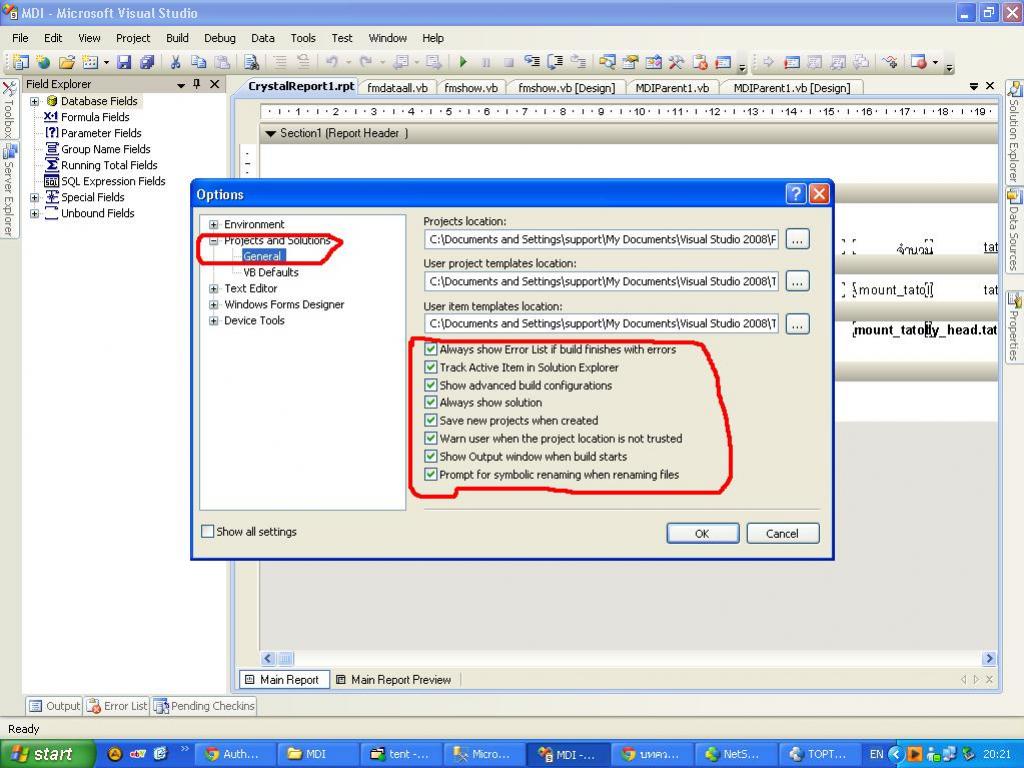The width and height of the screenshot is (1024, 768).
Task: Uncheck Show Output window when build starts
Action: (x=430, y=456)
